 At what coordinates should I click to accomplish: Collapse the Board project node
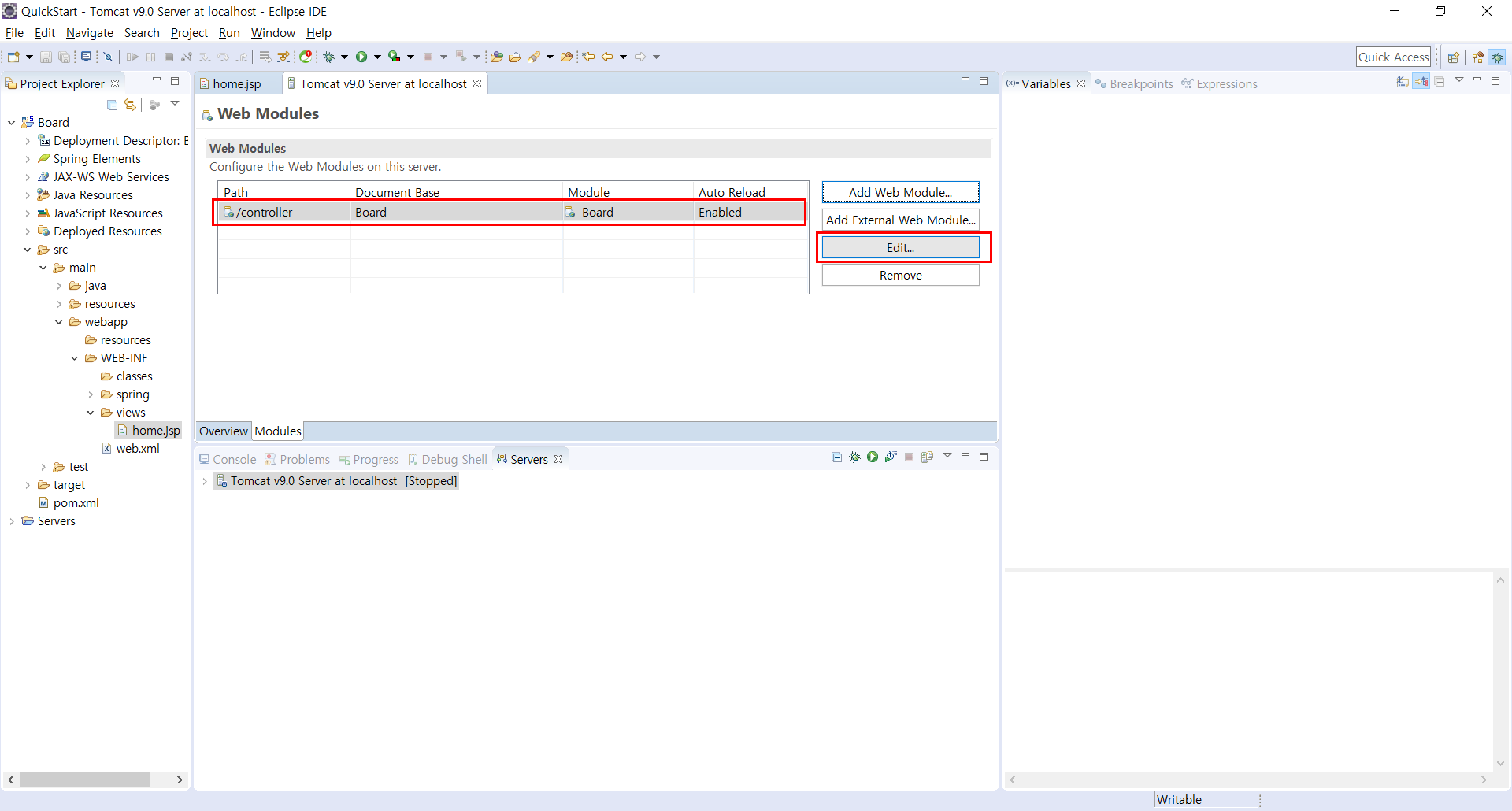click(12, 123)
